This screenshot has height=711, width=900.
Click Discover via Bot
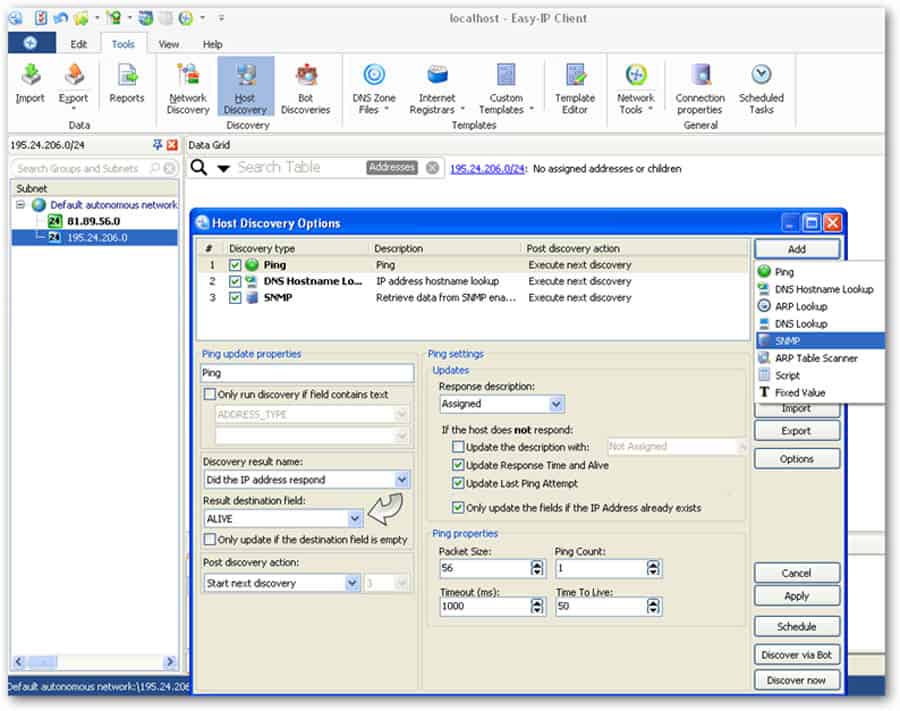click(797, 655)
